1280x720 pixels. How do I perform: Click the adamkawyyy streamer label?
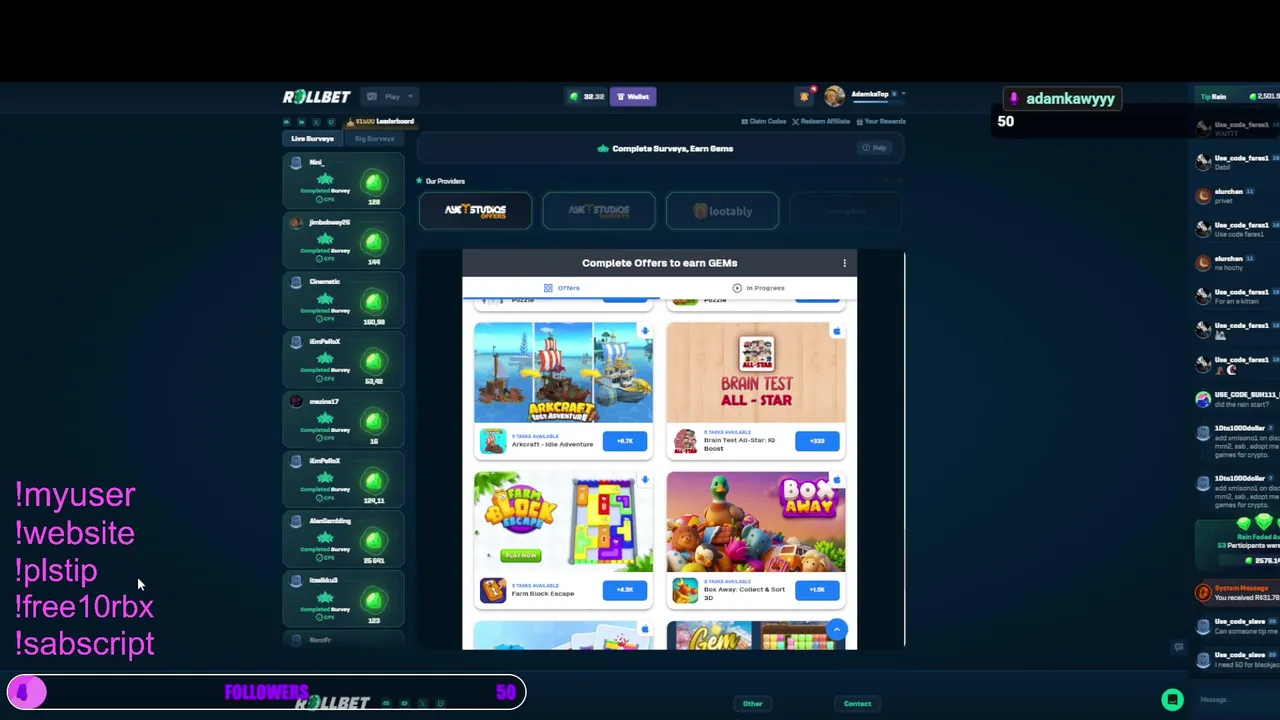click(x=1061, y=99)
